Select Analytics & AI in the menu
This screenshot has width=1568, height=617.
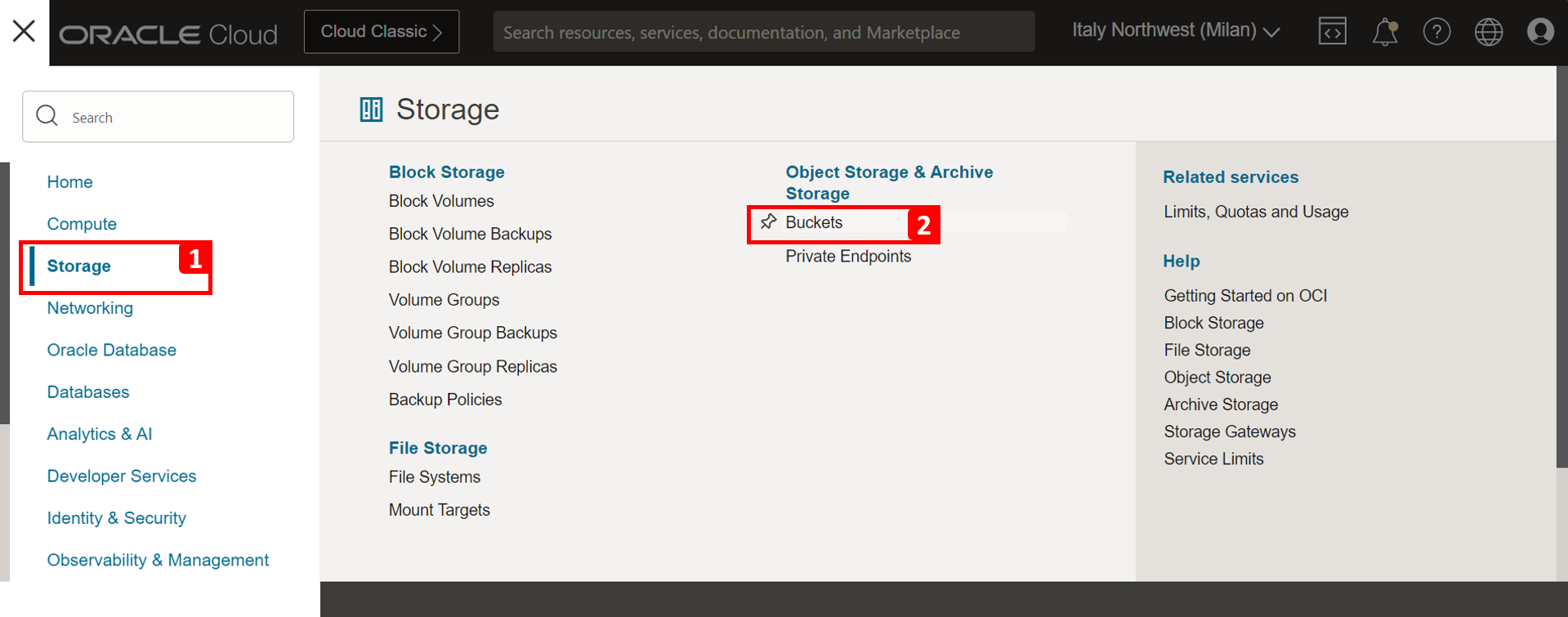coord(100,434)
